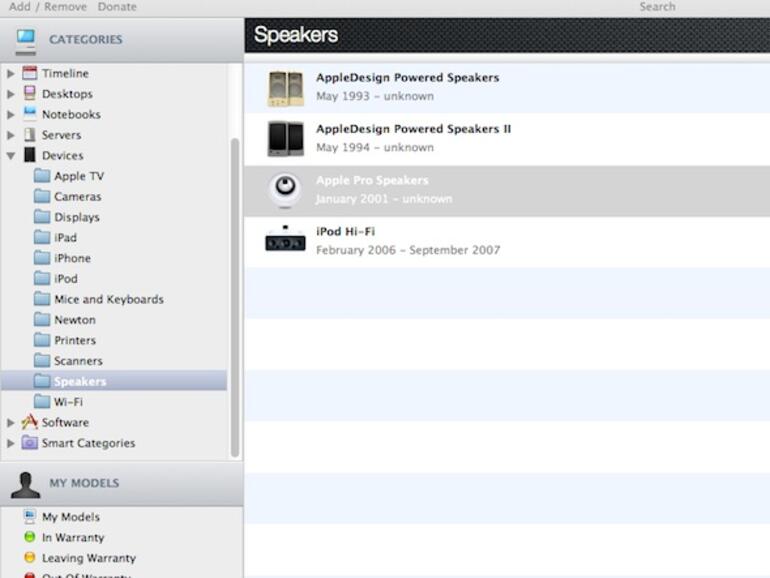Click the Apple TV folder icon
The image size is (770, 578).
coord(42,176)
